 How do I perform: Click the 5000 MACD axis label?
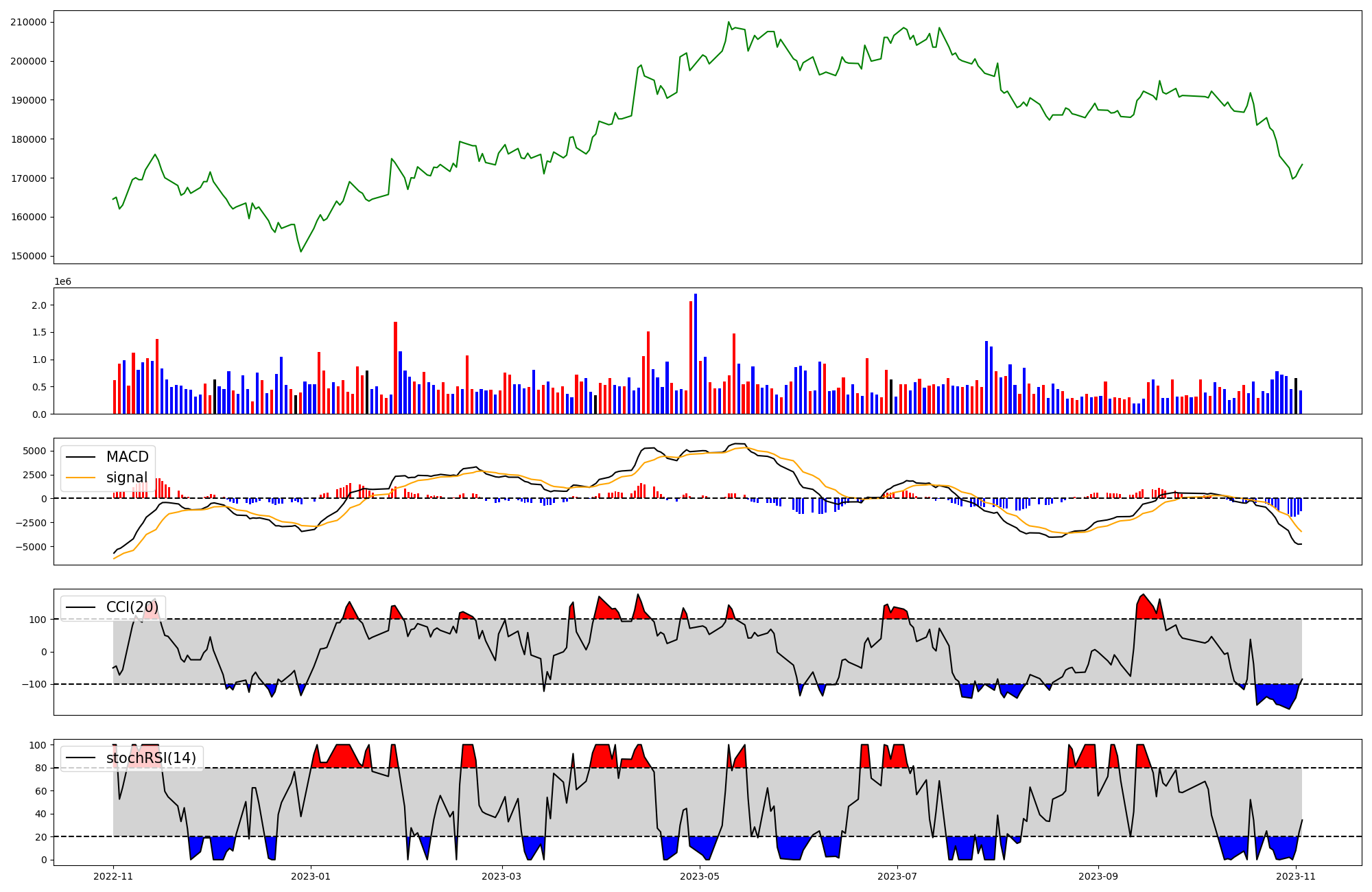click(34, 451)
